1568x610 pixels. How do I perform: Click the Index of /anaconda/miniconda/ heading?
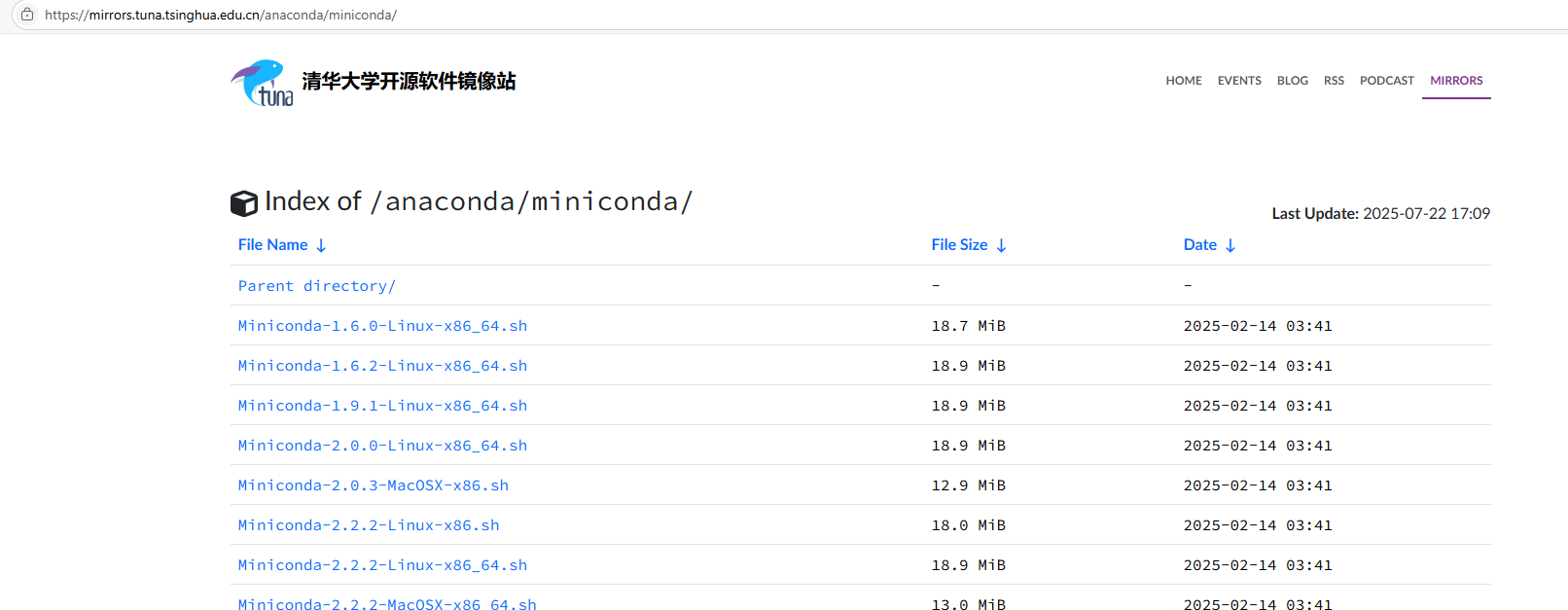[479, 201]
